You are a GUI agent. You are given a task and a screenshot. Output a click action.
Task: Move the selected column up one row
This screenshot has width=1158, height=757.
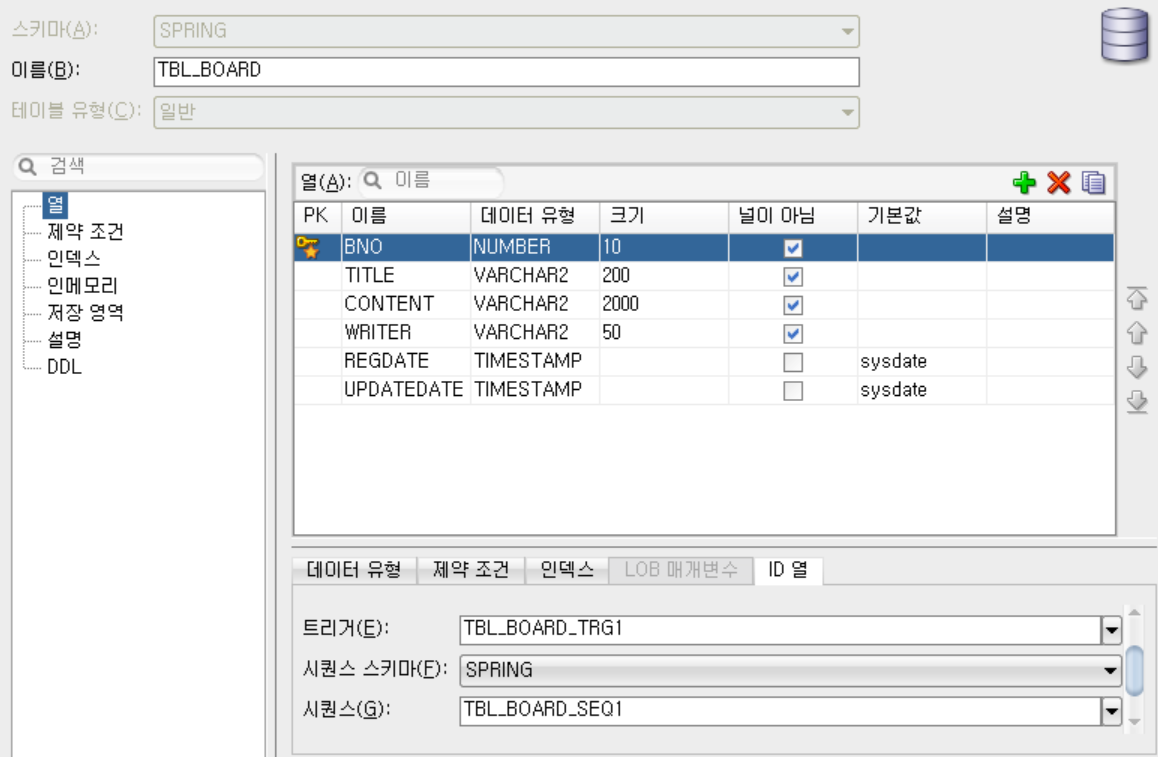[x=1137, y=333]
